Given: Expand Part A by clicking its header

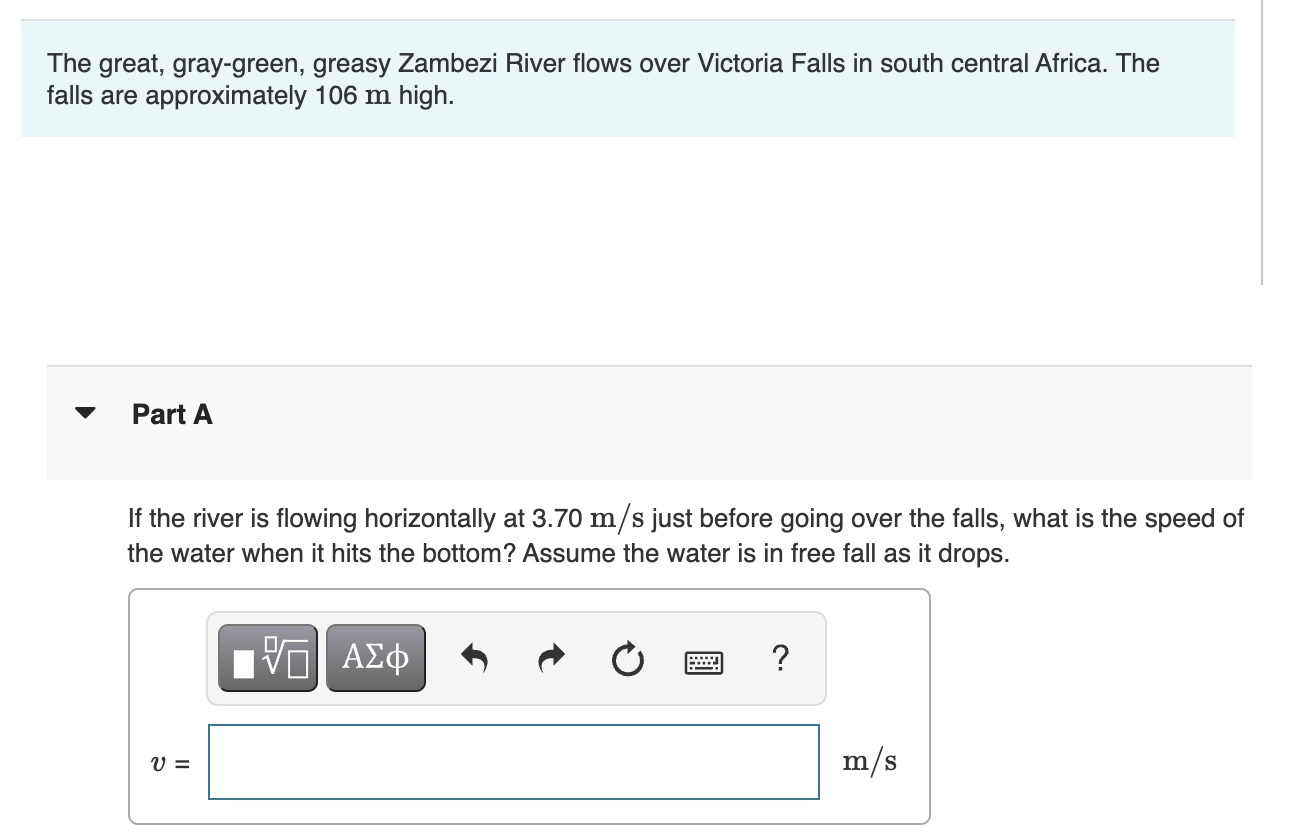Looking at the screenshot, I should pyautogui.click(x=172, y=413).
